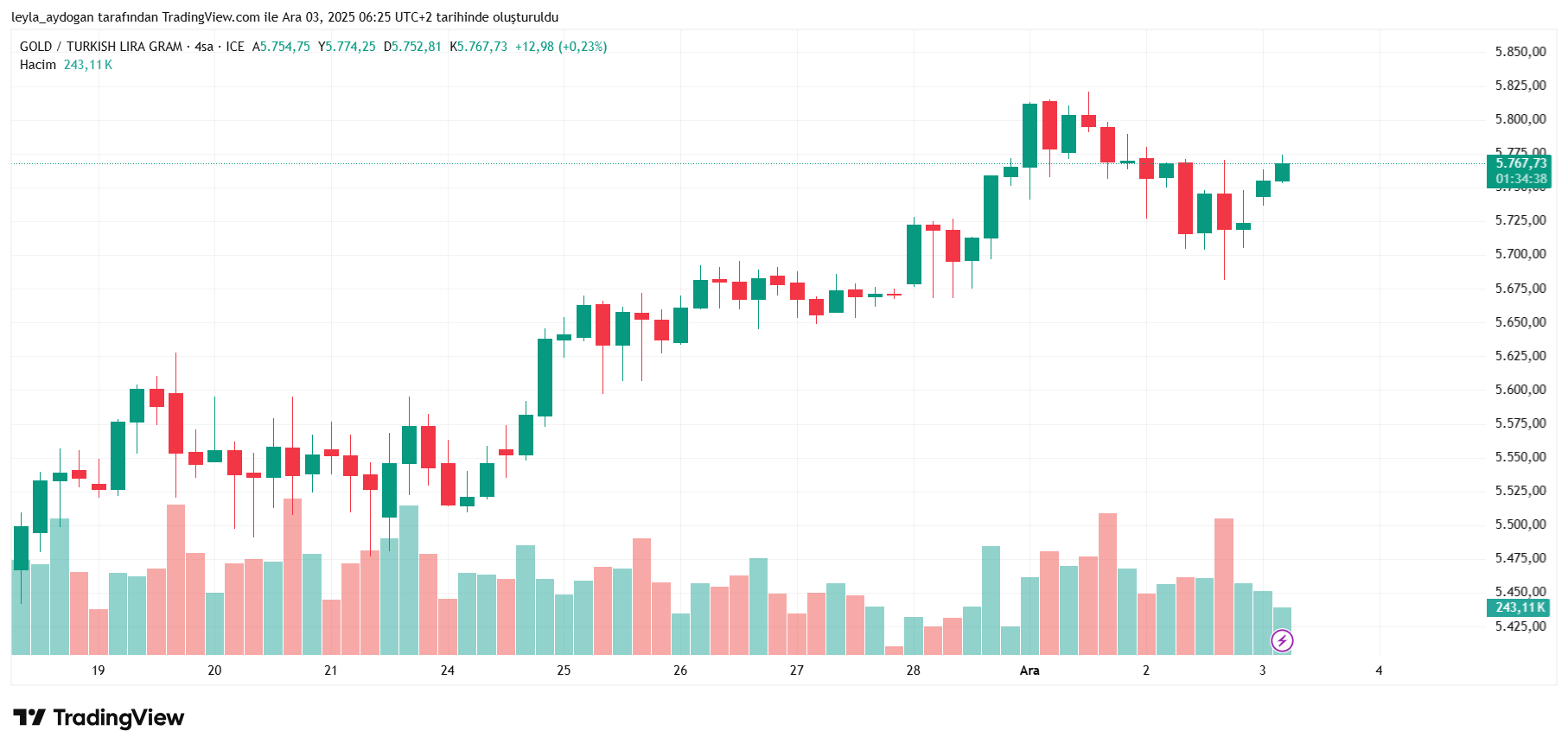The image size is (1568, 750).
Task: Click the price change +12,98 (+0,23%) text
Action: click(x=561, y=47)
